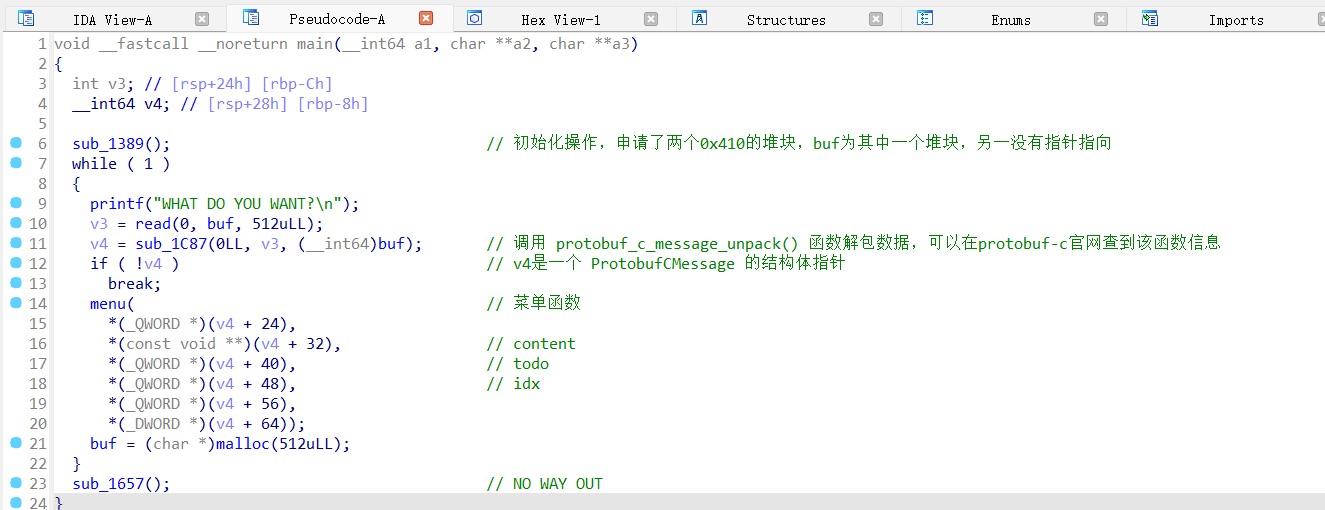
Task: Click the Imports tab icon
Action: coord(1150,18)
